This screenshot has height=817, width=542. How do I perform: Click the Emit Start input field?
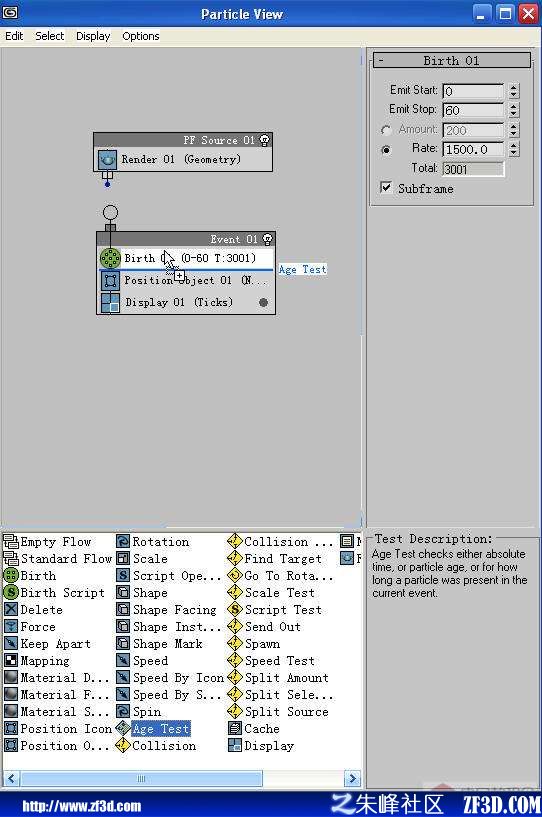[473, 91]
